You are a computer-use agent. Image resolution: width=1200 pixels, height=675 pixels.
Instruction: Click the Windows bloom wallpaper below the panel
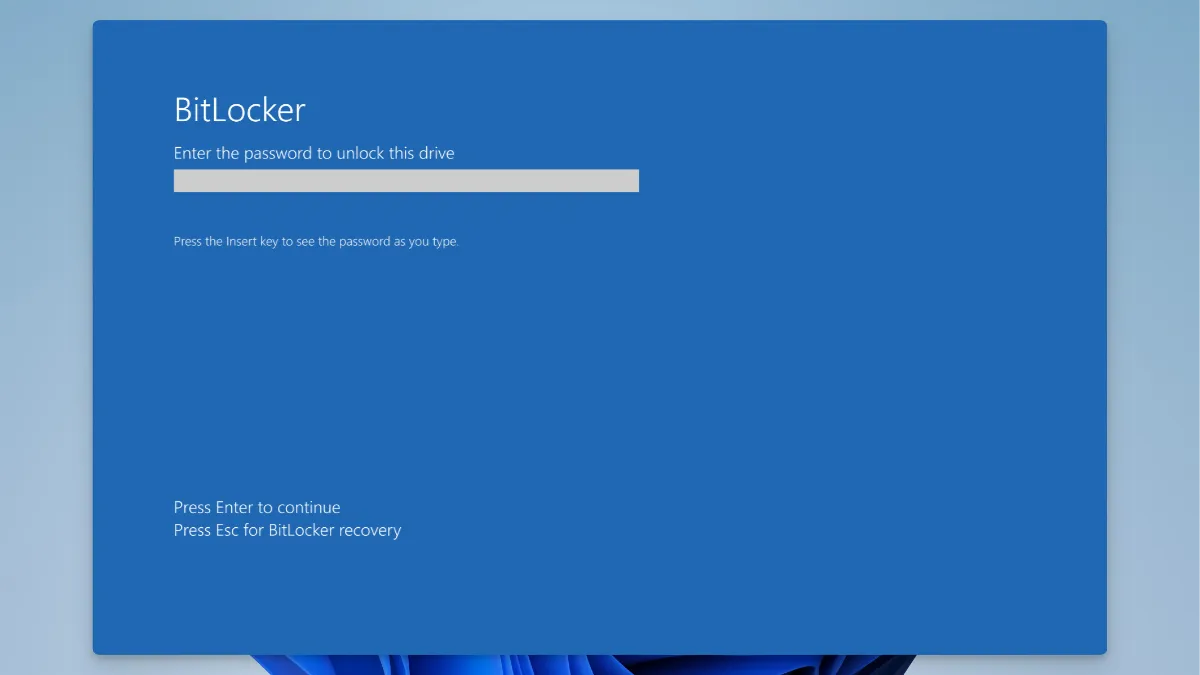click(580, 665)
